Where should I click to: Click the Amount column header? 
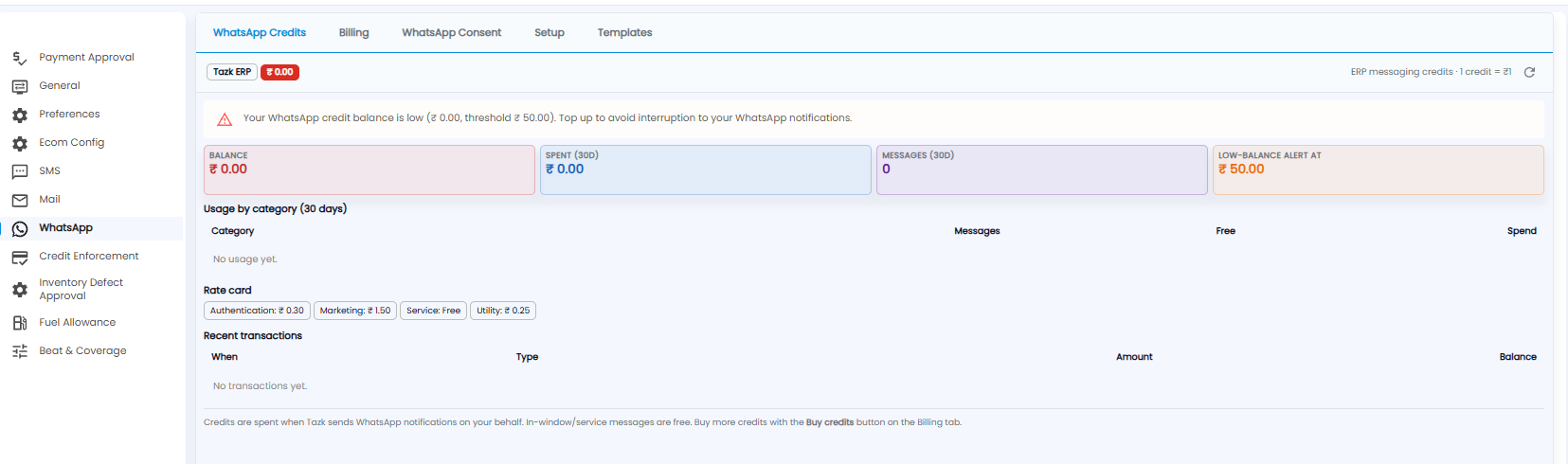point(1134,357)
